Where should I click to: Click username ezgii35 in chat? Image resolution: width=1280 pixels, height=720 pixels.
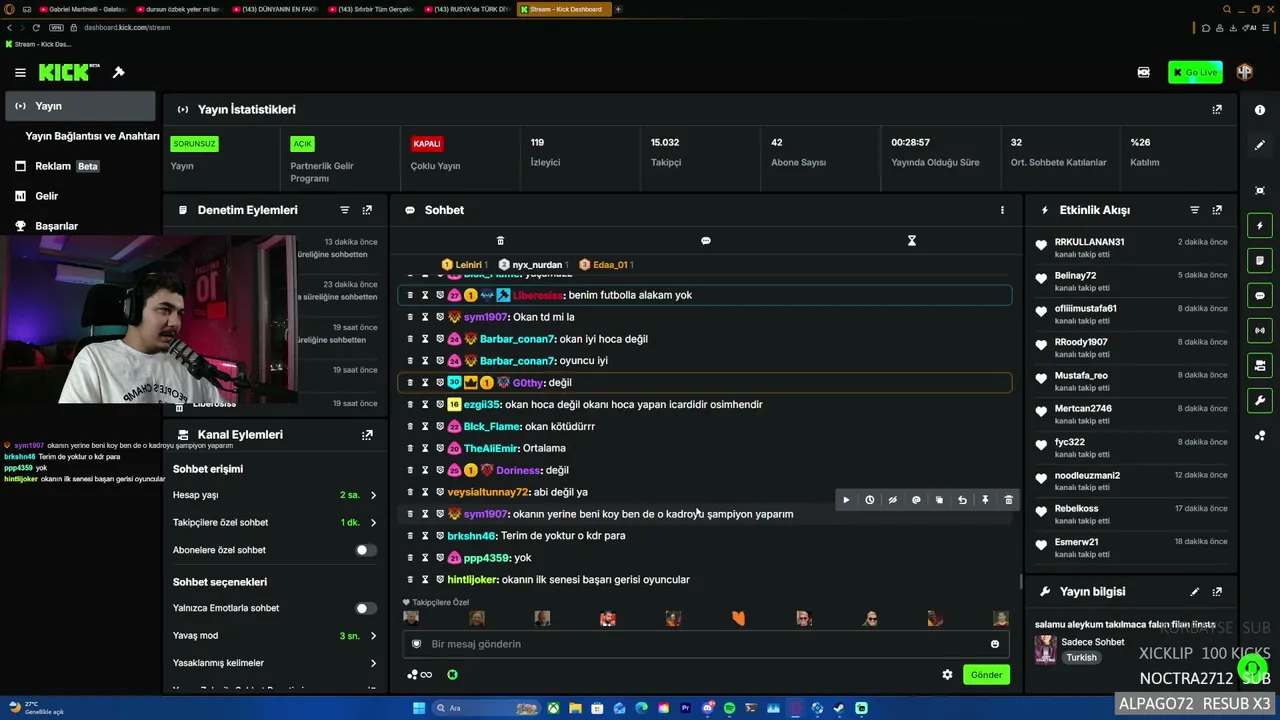pyautogui.click(x=481, y=405)
